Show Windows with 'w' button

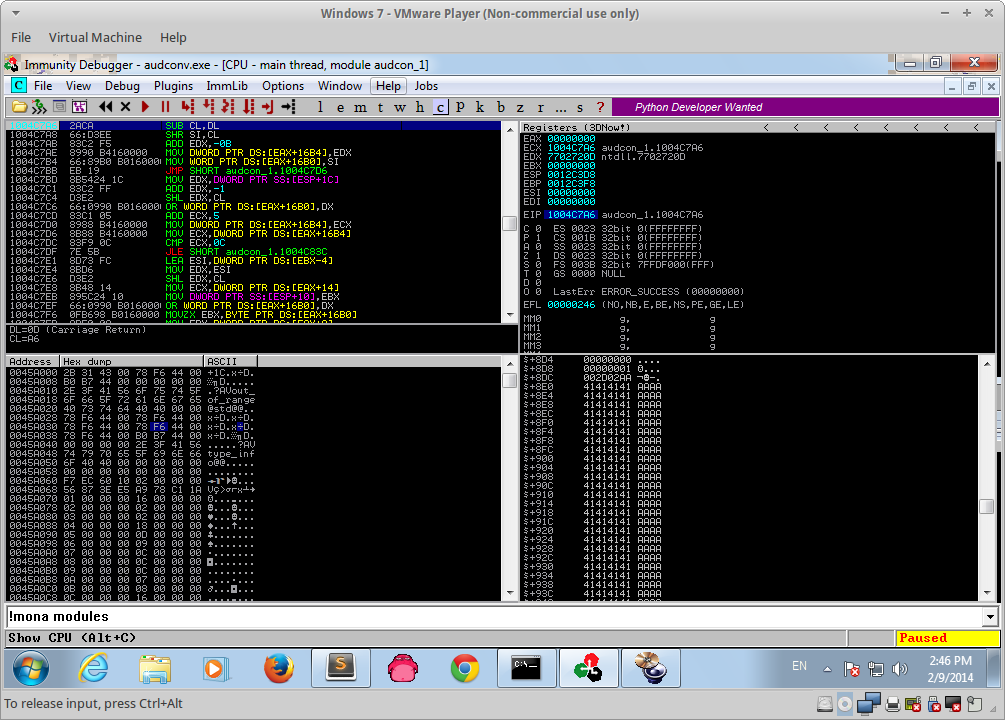point(400,107)
